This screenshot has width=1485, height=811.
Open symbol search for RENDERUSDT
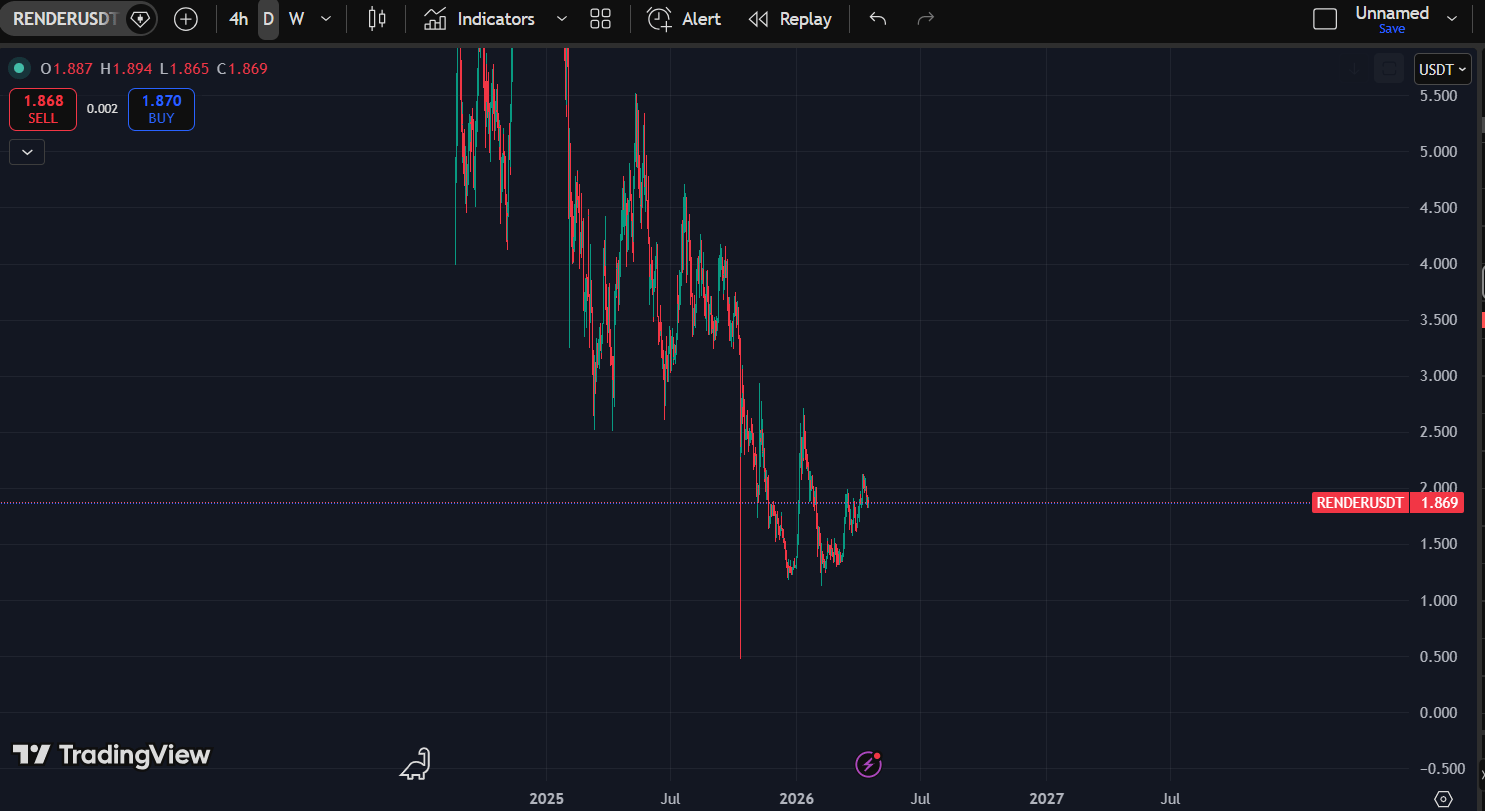click(65, 19)
